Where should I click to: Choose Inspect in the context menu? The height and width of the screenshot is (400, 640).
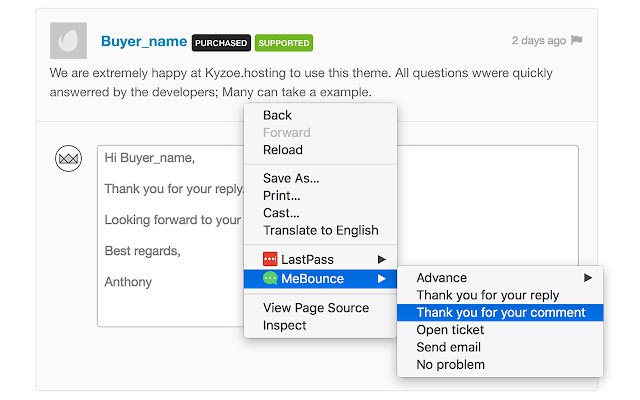pyautogui.click(x=320, y=325)
